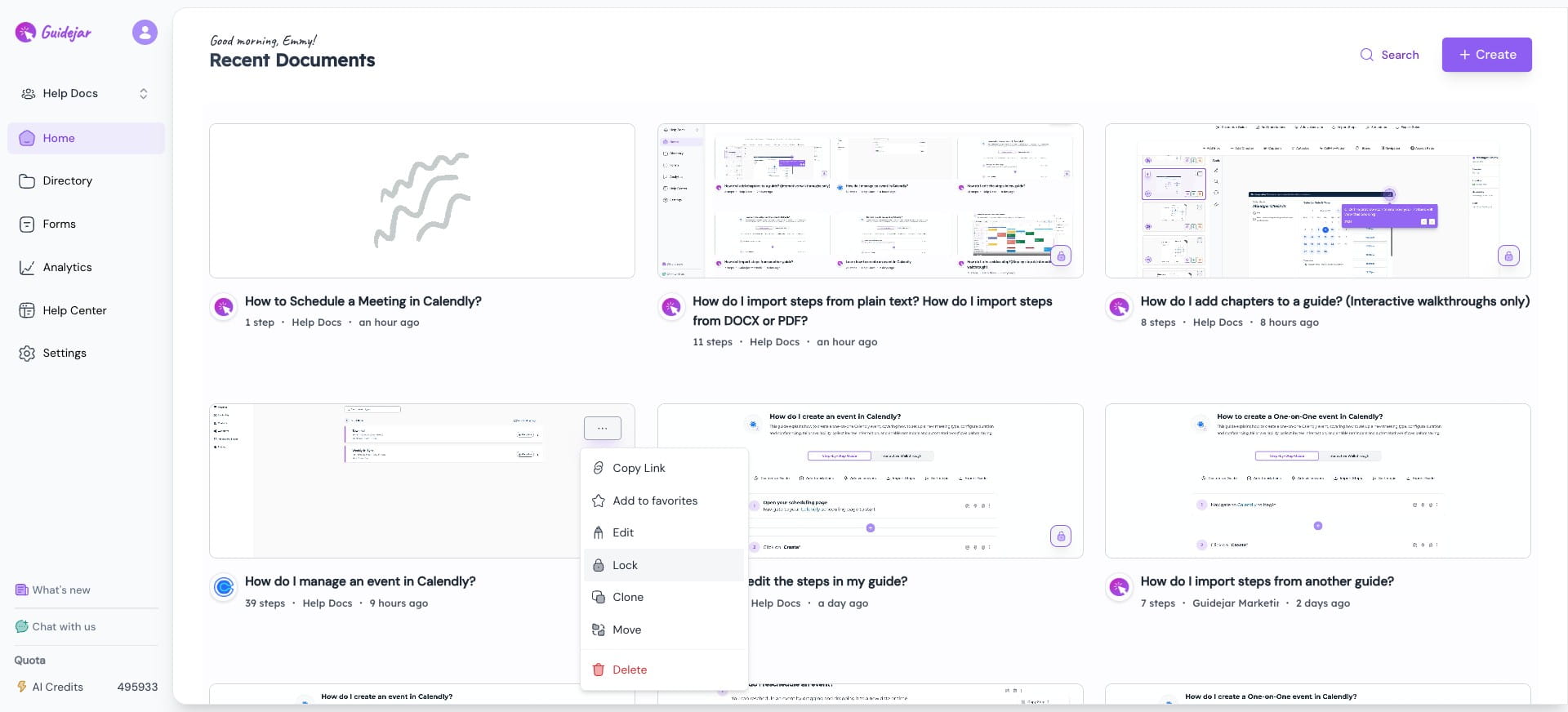Click the favorites star icon
1568x712 pixels.
click(x=599, y=501)
